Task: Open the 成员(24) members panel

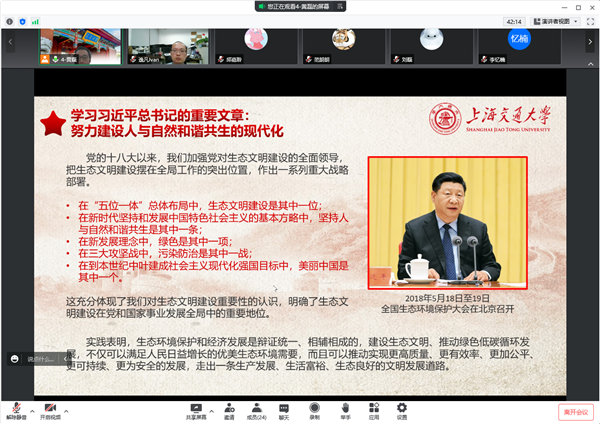Action: pos(256,411)
